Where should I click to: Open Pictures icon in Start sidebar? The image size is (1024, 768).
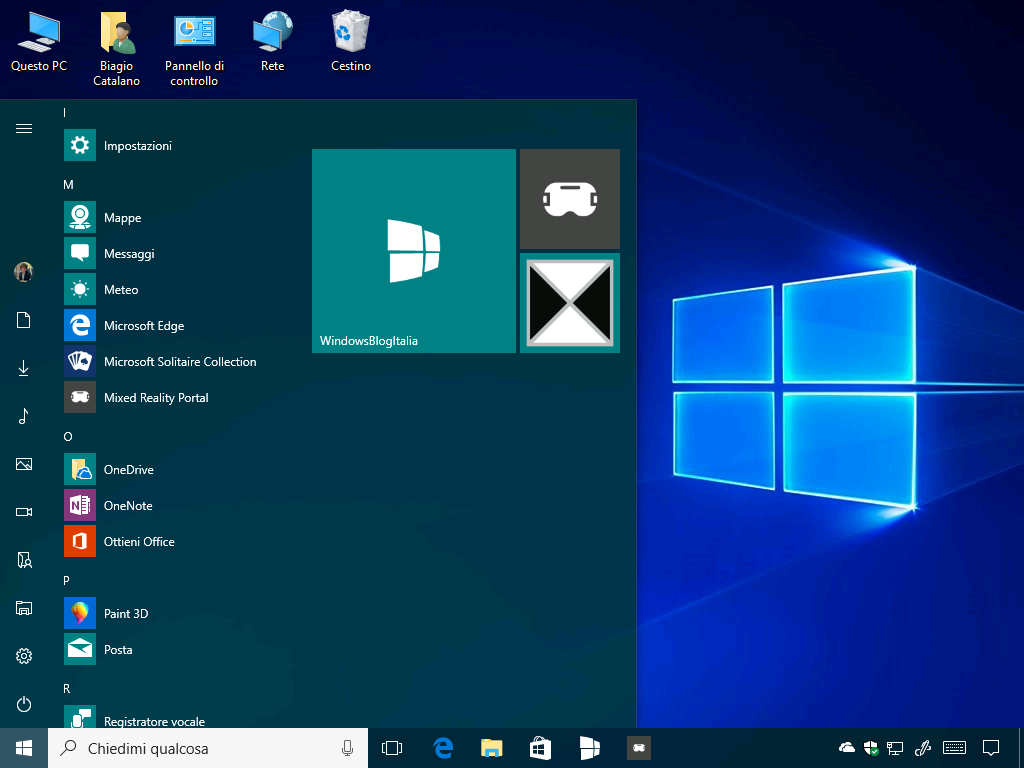coord(24,464)
